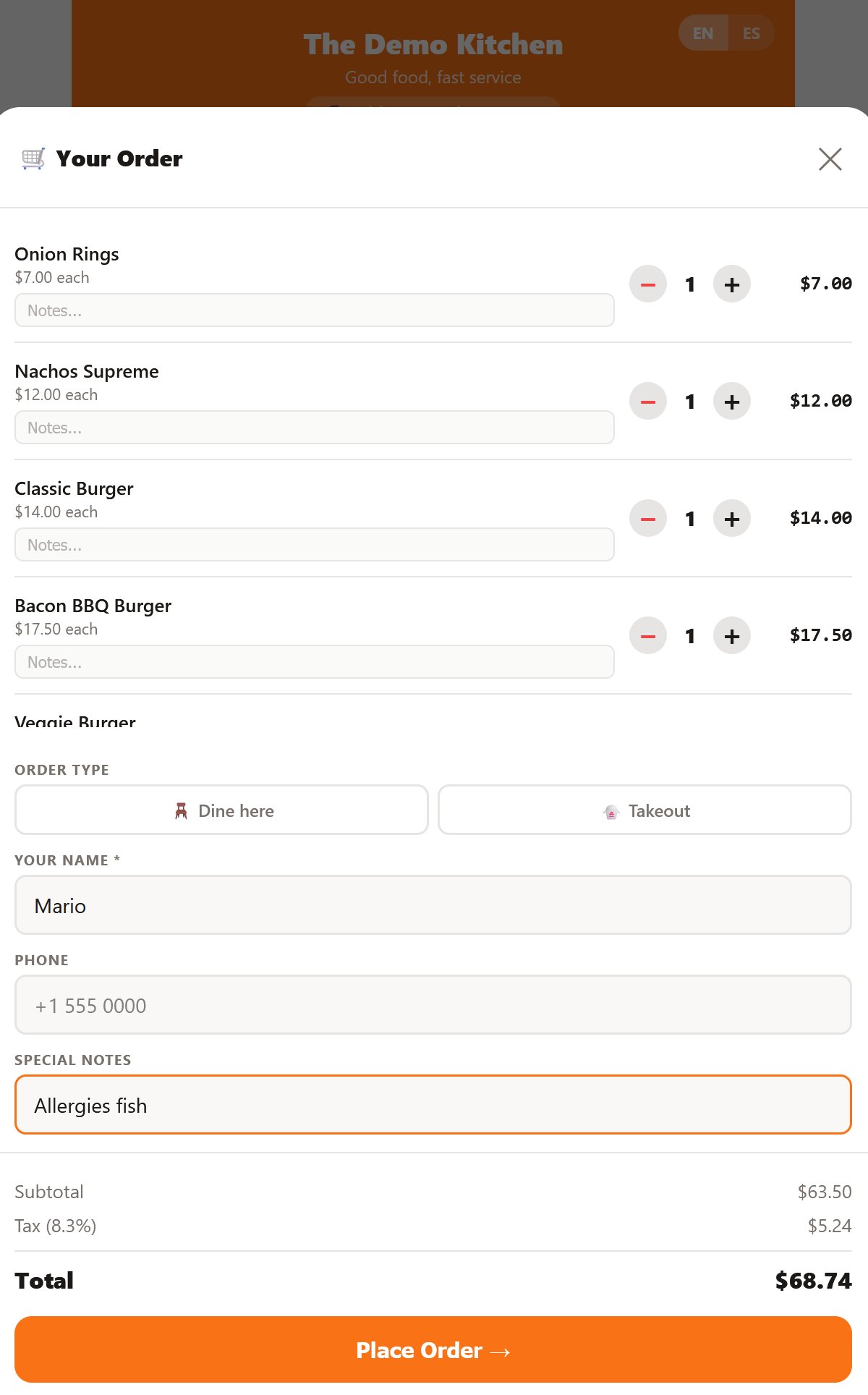Close the Your Order panel
Image resolution: width=868 pixels, height=1395 pixels.
[830, 159]
